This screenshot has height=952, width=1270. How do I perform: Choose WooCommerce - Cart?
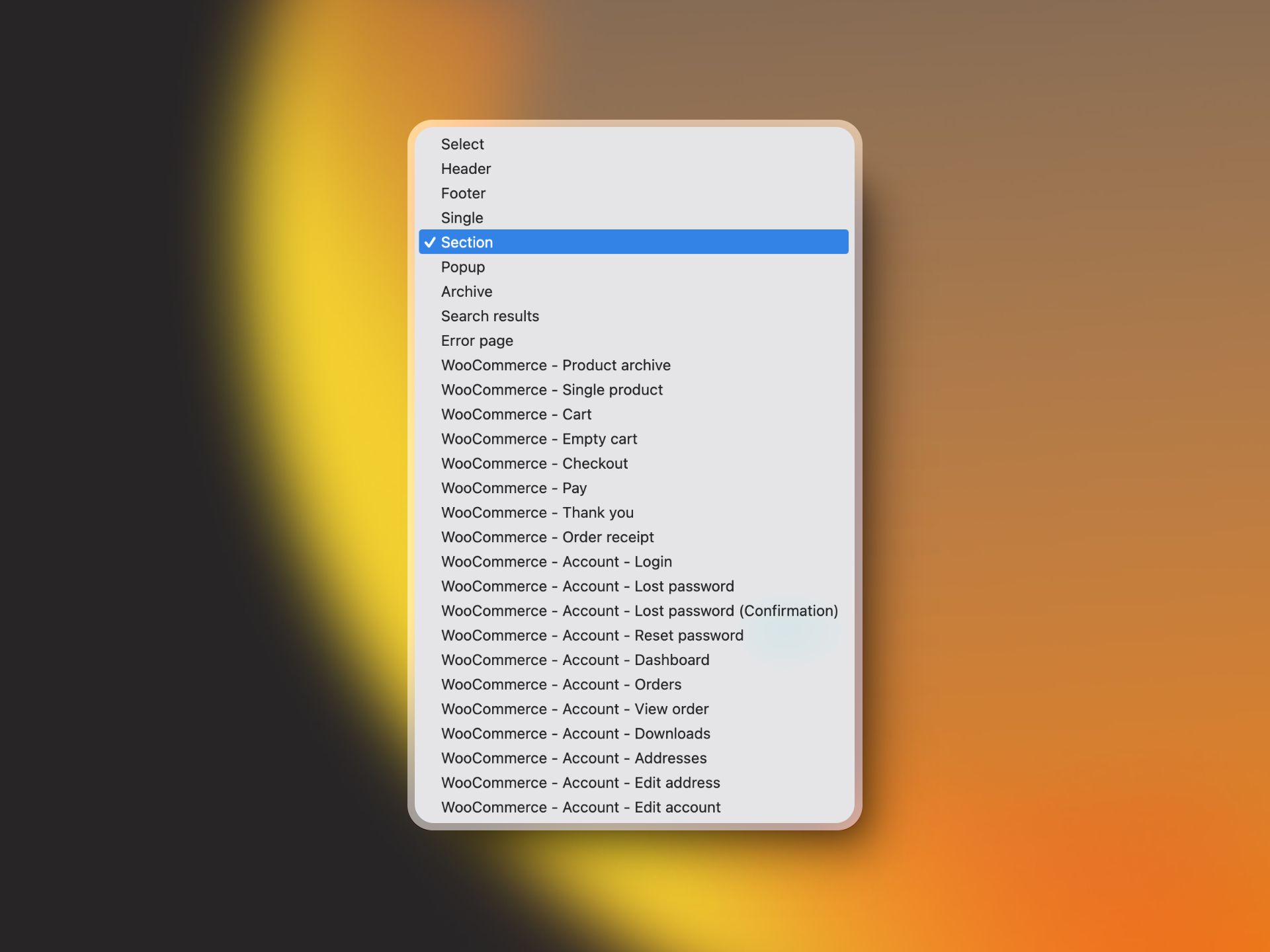pos(634,414)
